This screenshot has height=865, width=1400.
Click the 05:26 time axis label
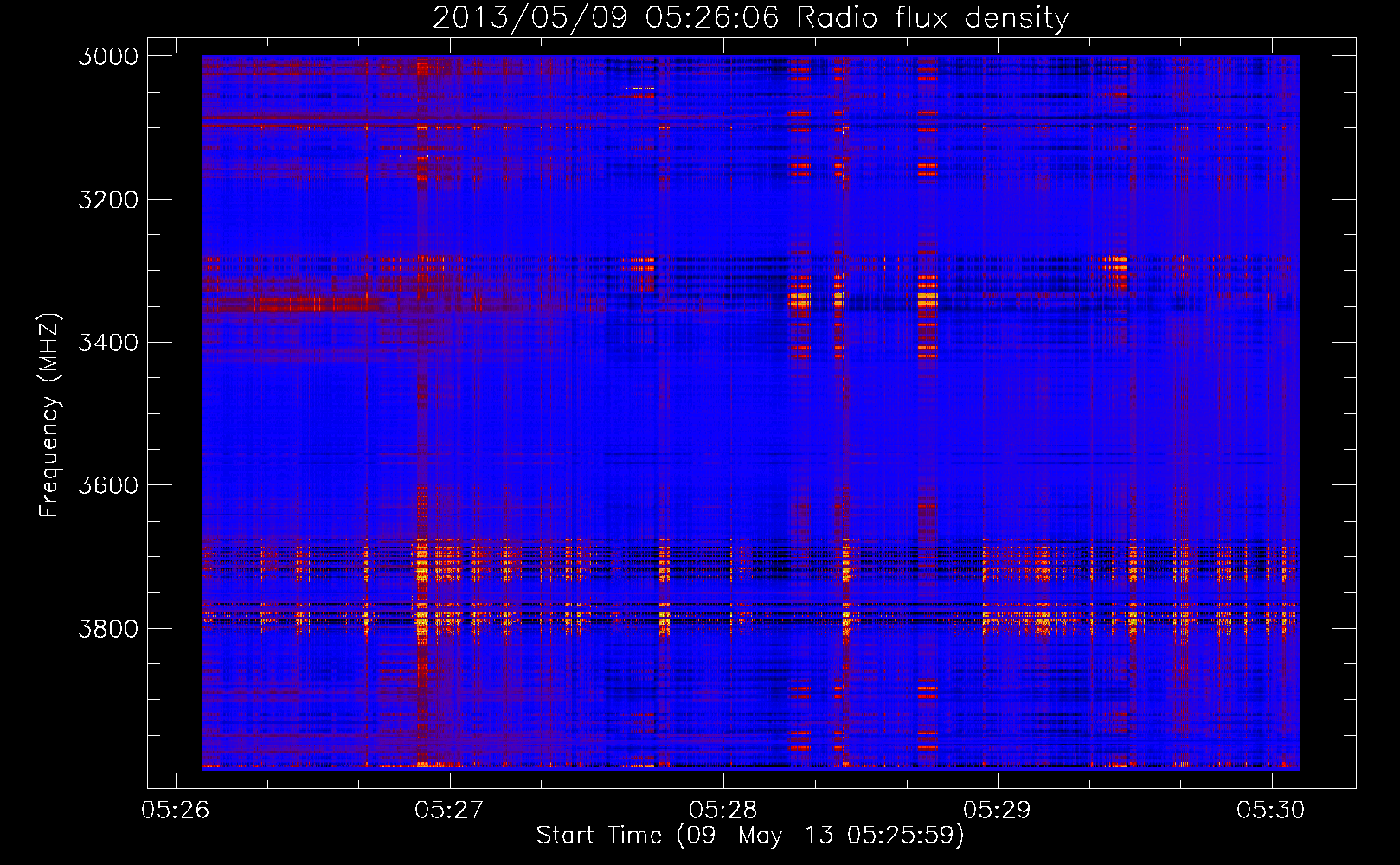[177, 810]
